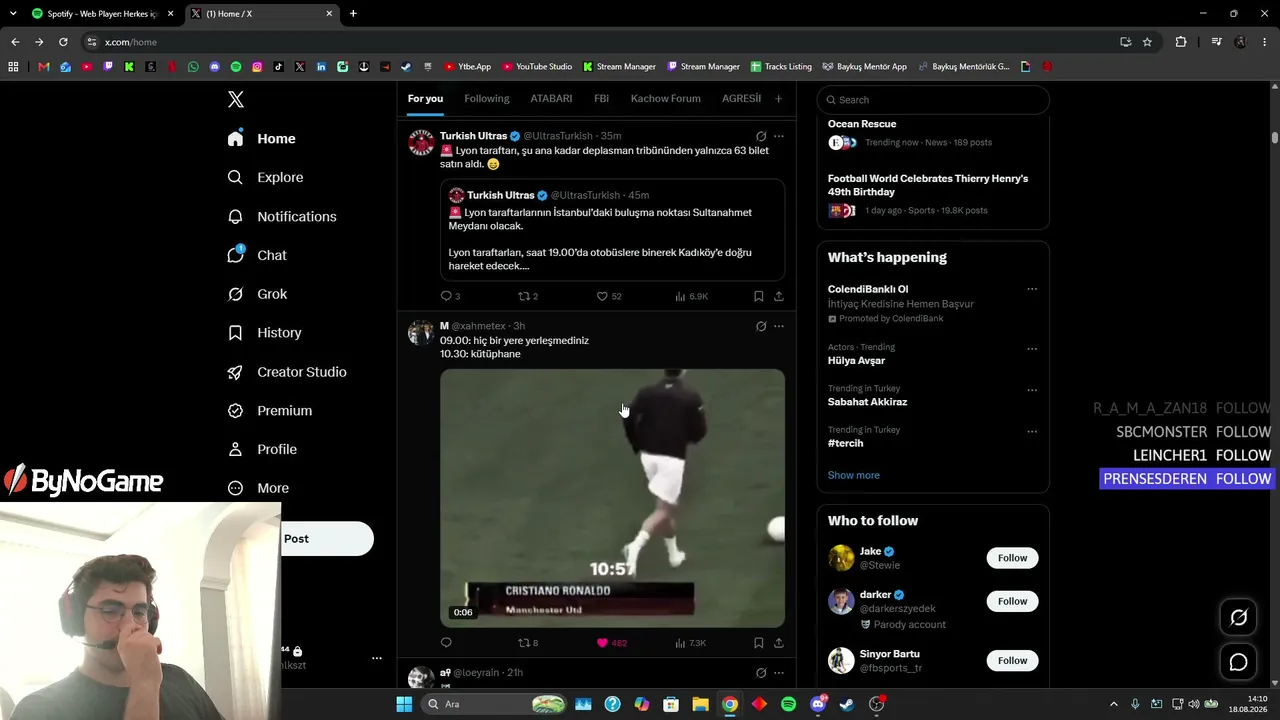Bookmark this page with the star icon
This screenshot has width=1280, height=720.
coord(1147,42)
